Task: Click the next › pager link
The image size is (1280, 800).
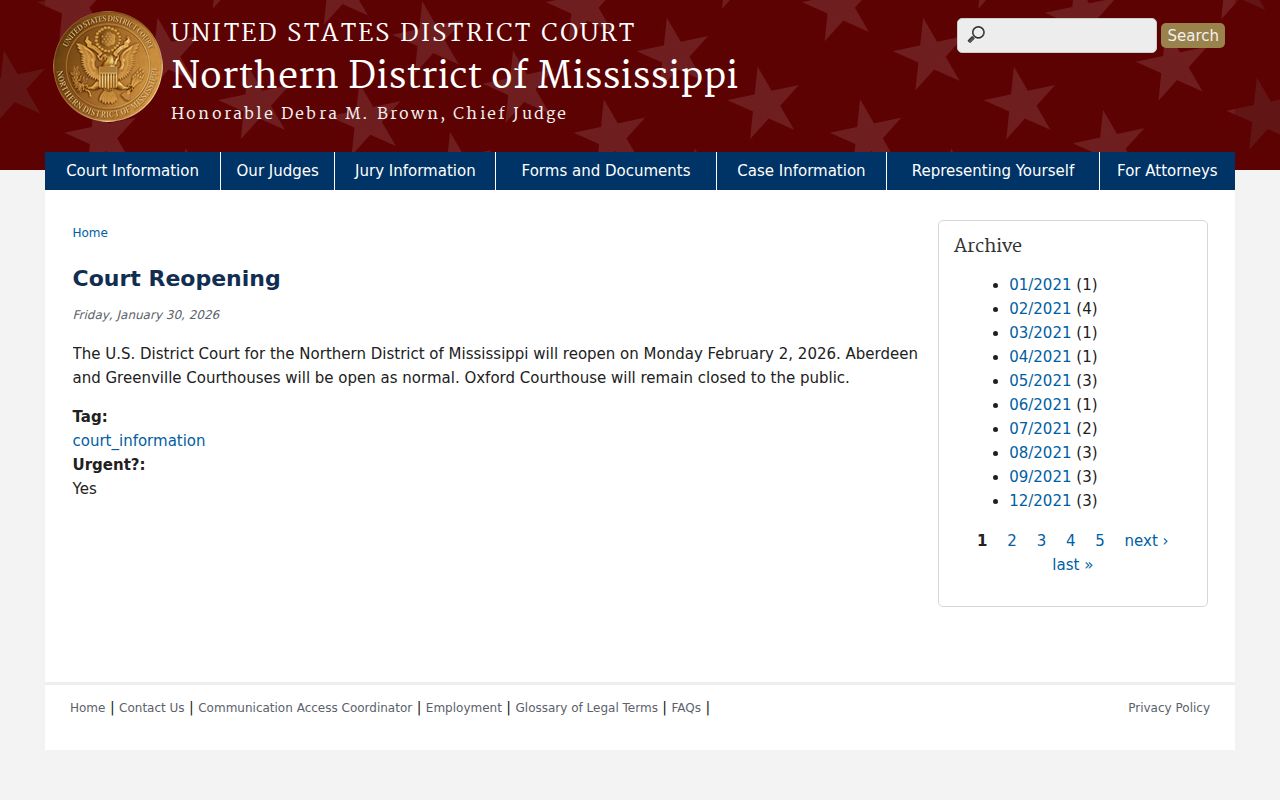Action: 1146,541
